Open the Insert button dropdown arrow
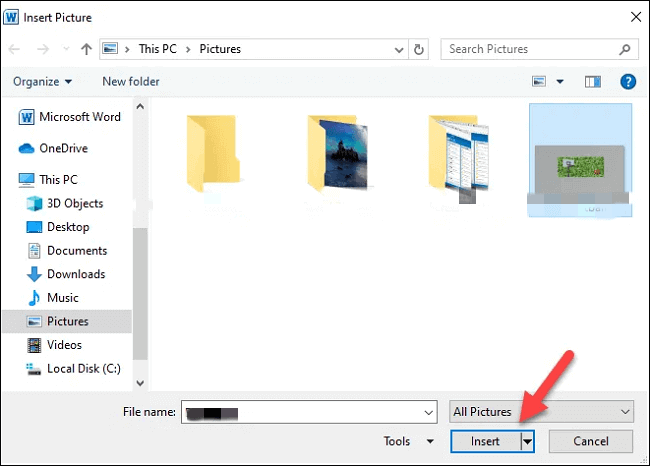 (x=527, y=441)
